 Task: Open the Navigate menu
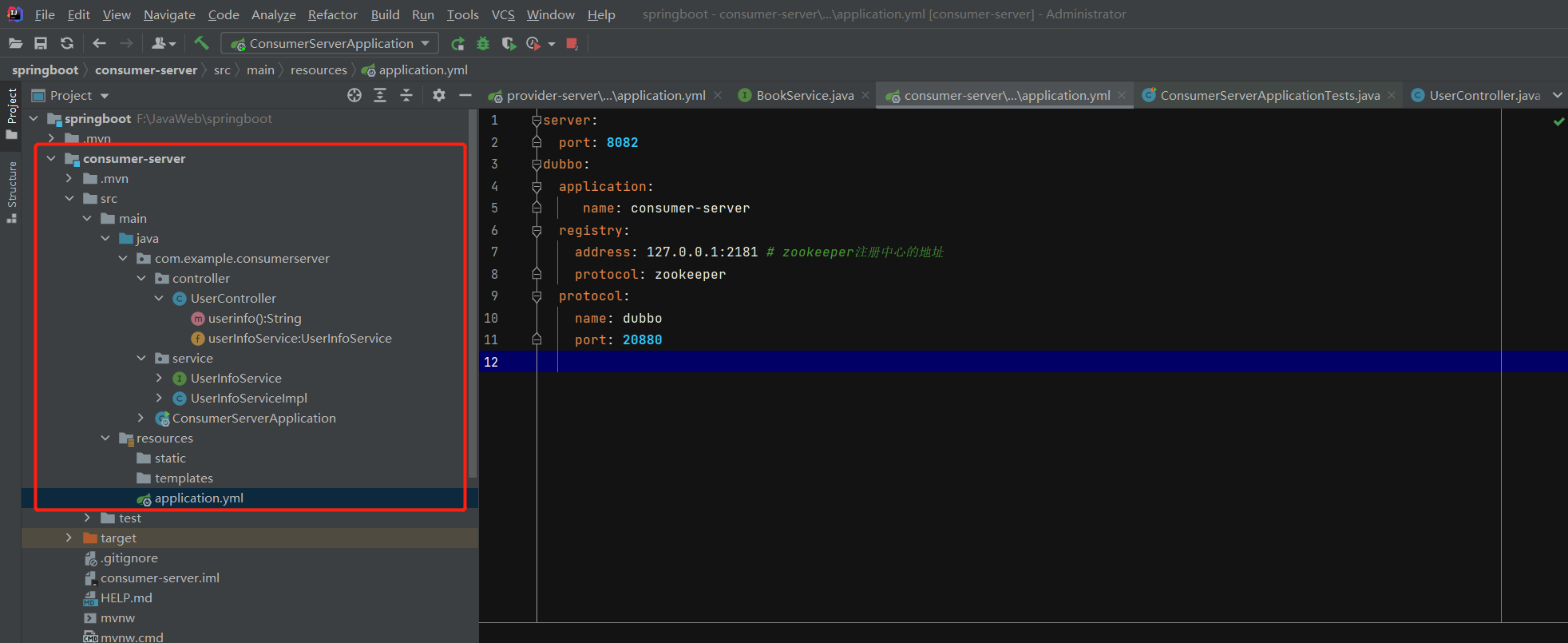pyautogui.click(x=169, y=14)
